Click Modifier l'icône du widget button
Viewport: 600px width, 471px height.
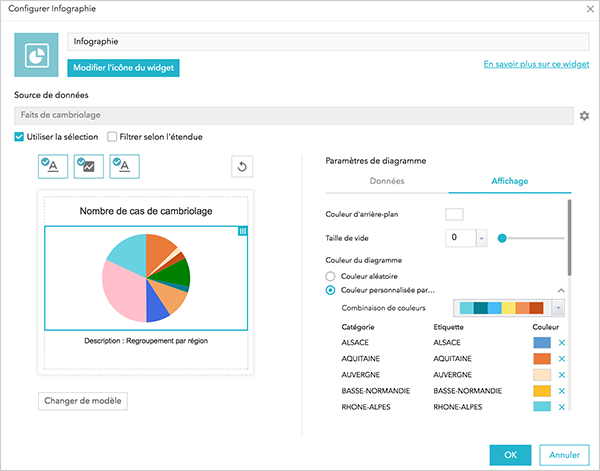pyautogui.click(x=123, y=68)
